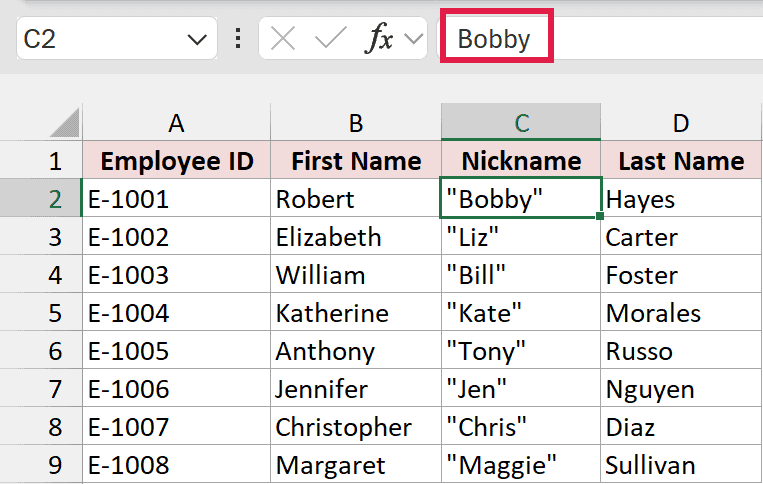Select cell with E-1003
Viewport: 763px width, 484px height.
click(177, 274)
